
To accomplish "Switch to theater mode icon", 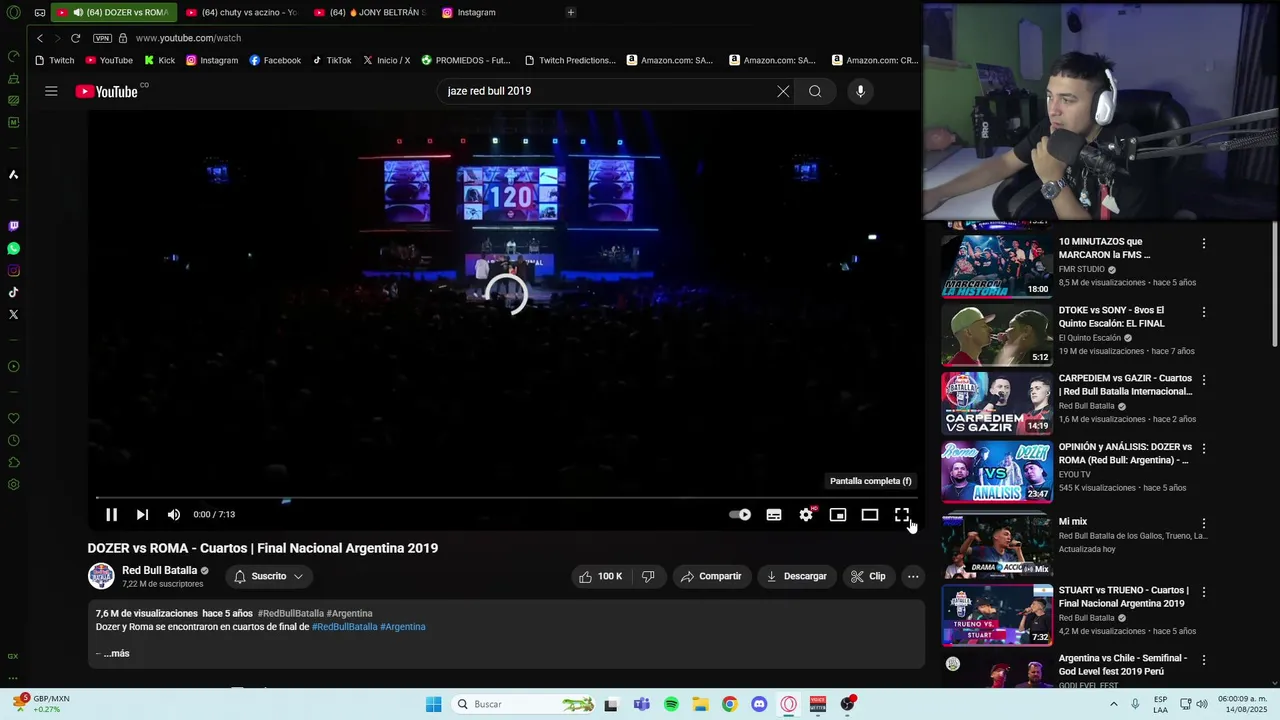I will click(x=870, y=514).
